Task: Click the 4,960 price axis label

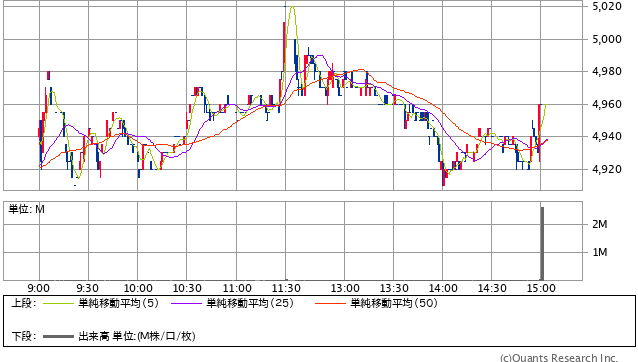Action: [607, 105]
